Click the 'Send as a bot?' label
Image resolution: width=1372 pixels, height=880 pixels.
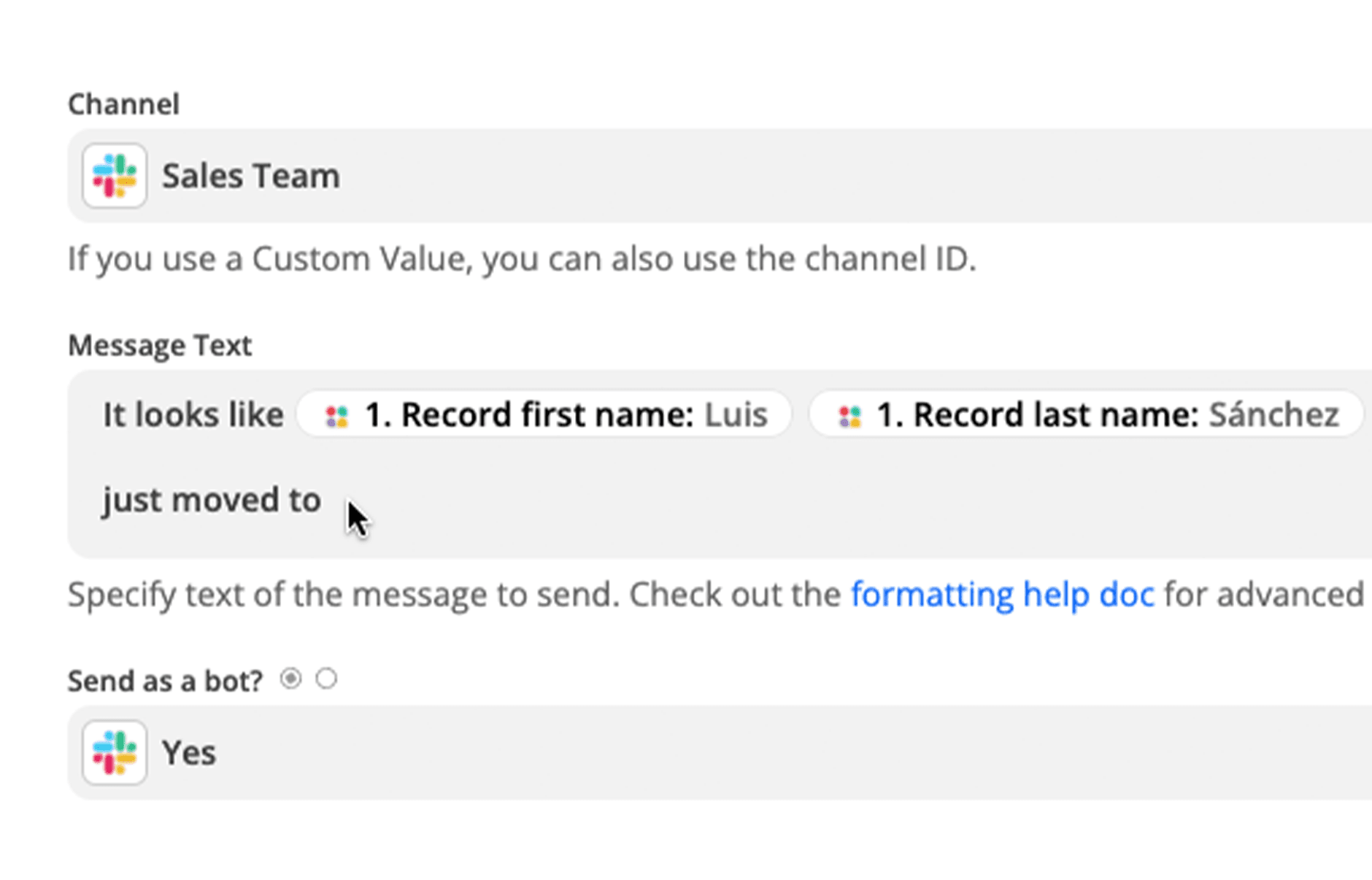point(165,681)
